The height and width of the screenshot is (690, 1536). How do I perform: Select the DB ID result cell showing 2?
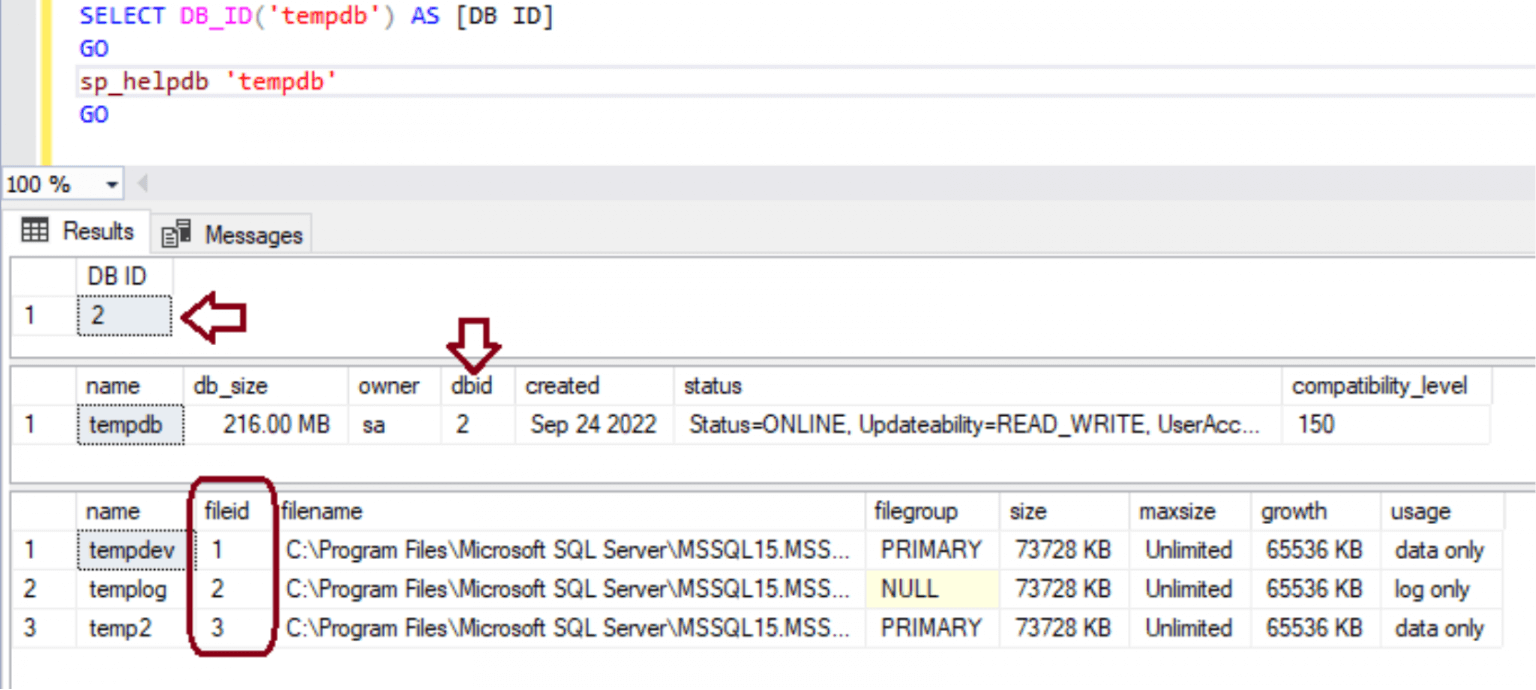click(x=124, y=316)
